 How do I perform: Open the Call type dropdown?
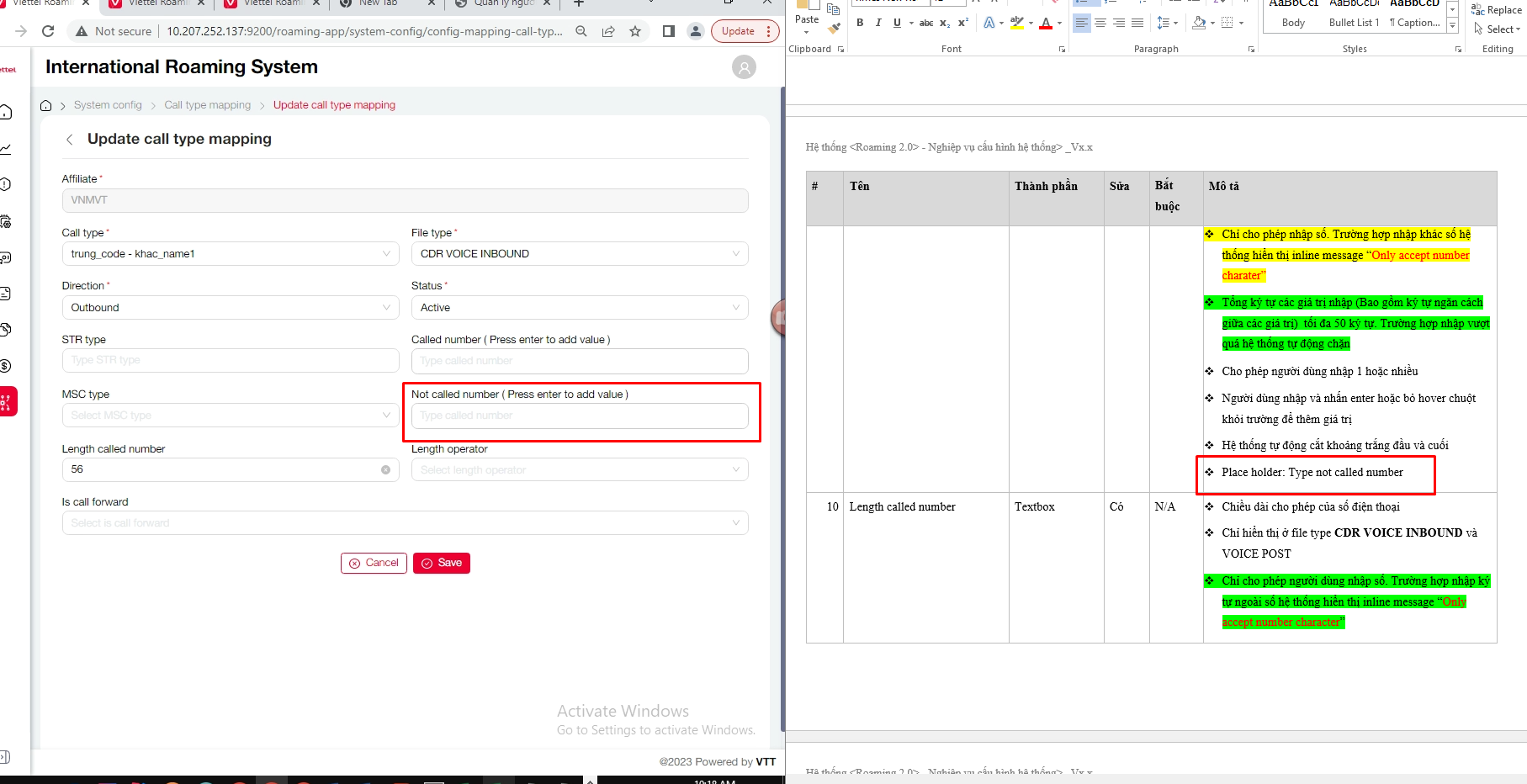pos(230,254)
